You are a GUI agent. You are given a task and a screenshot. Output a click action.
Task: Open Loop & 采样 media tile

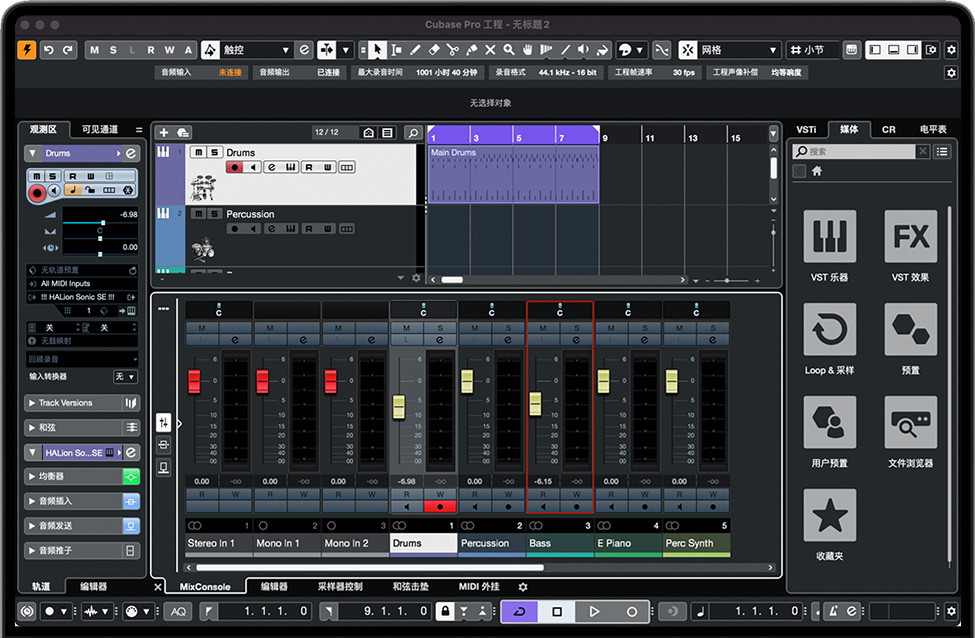[829, 329]
